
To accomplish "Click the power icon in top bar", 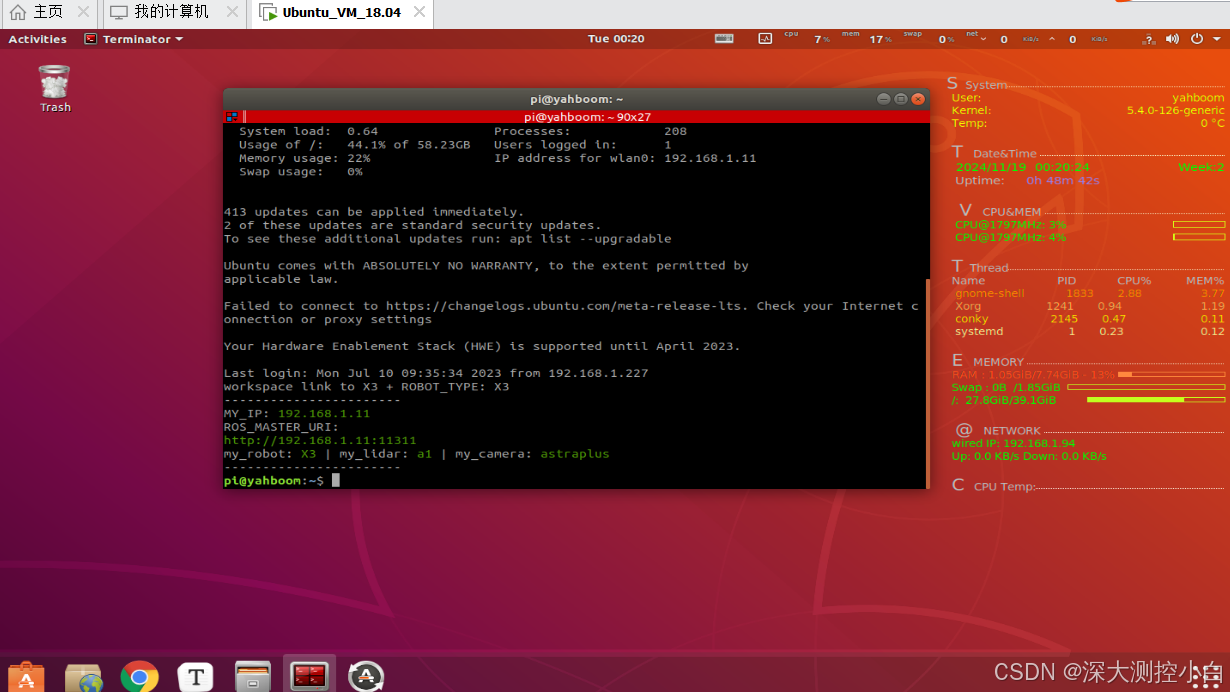I will click(1197, 39).
